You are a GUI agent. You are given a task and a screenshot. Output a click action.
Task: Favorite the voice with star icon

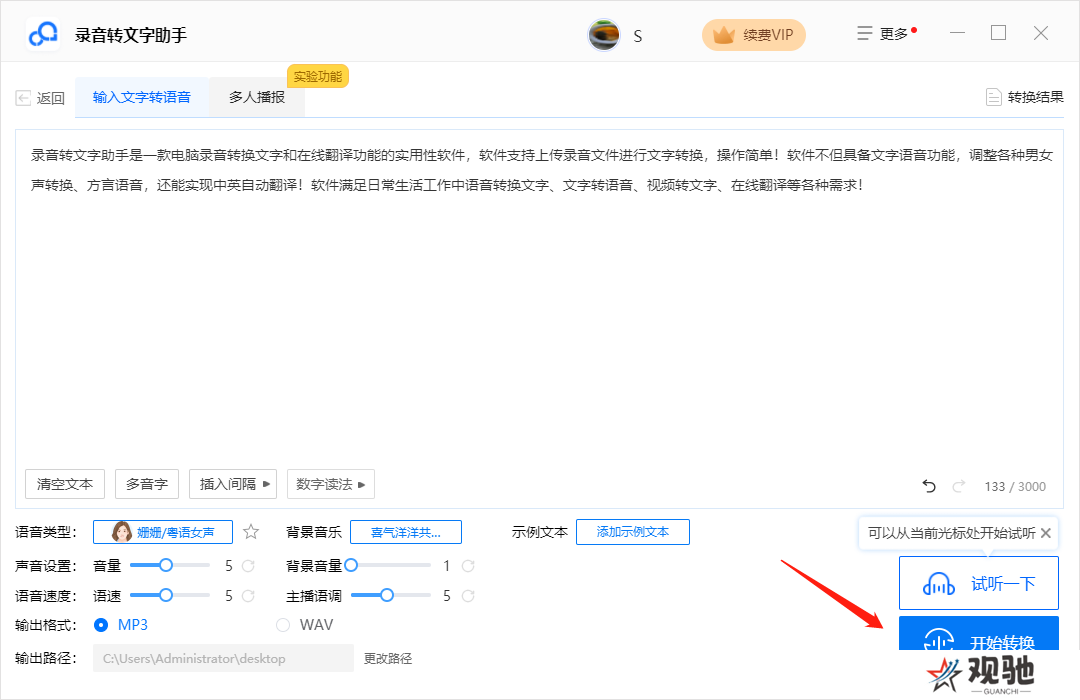251,532
